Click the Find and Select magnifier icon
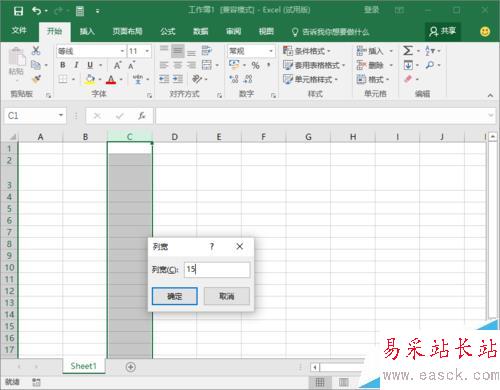Image resolution: width=500 pixels, height=390 pixels. [x=430, y=65]
